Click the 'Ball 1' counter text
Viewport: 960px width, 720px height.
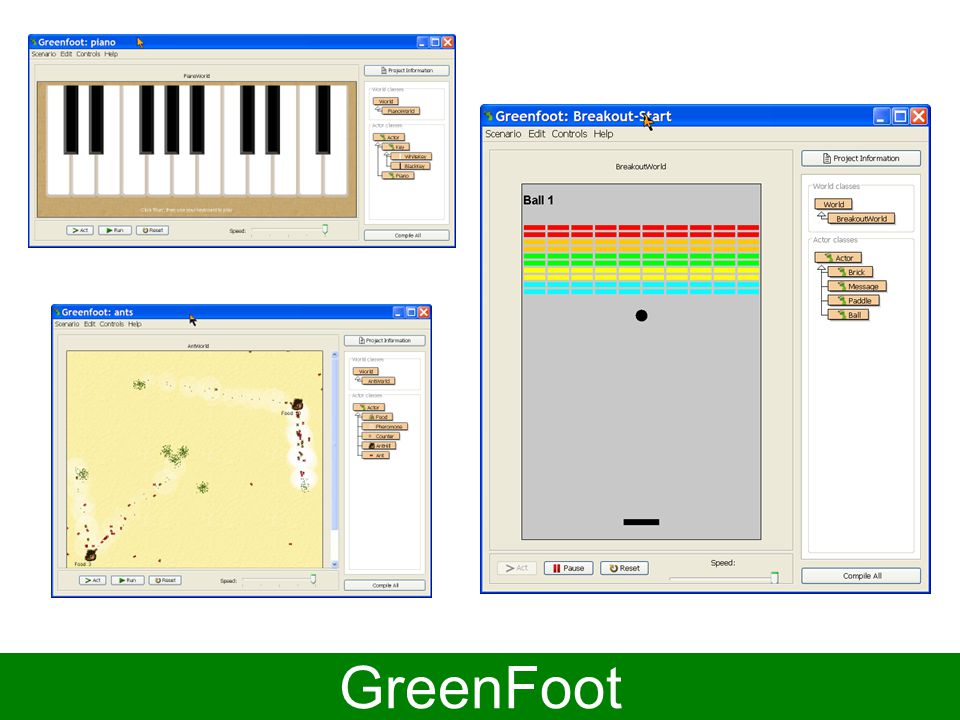tap(538, 200)
